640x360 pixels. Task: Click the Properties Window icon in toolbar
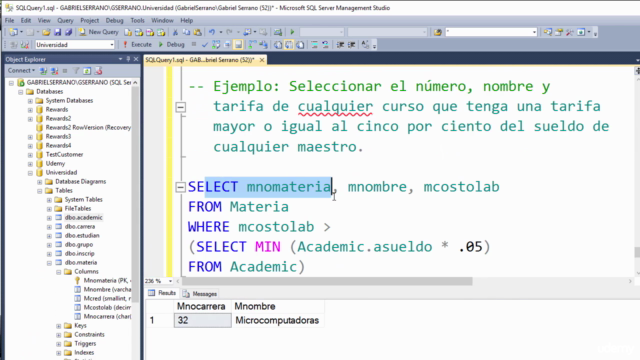click(x=559, y=32)
